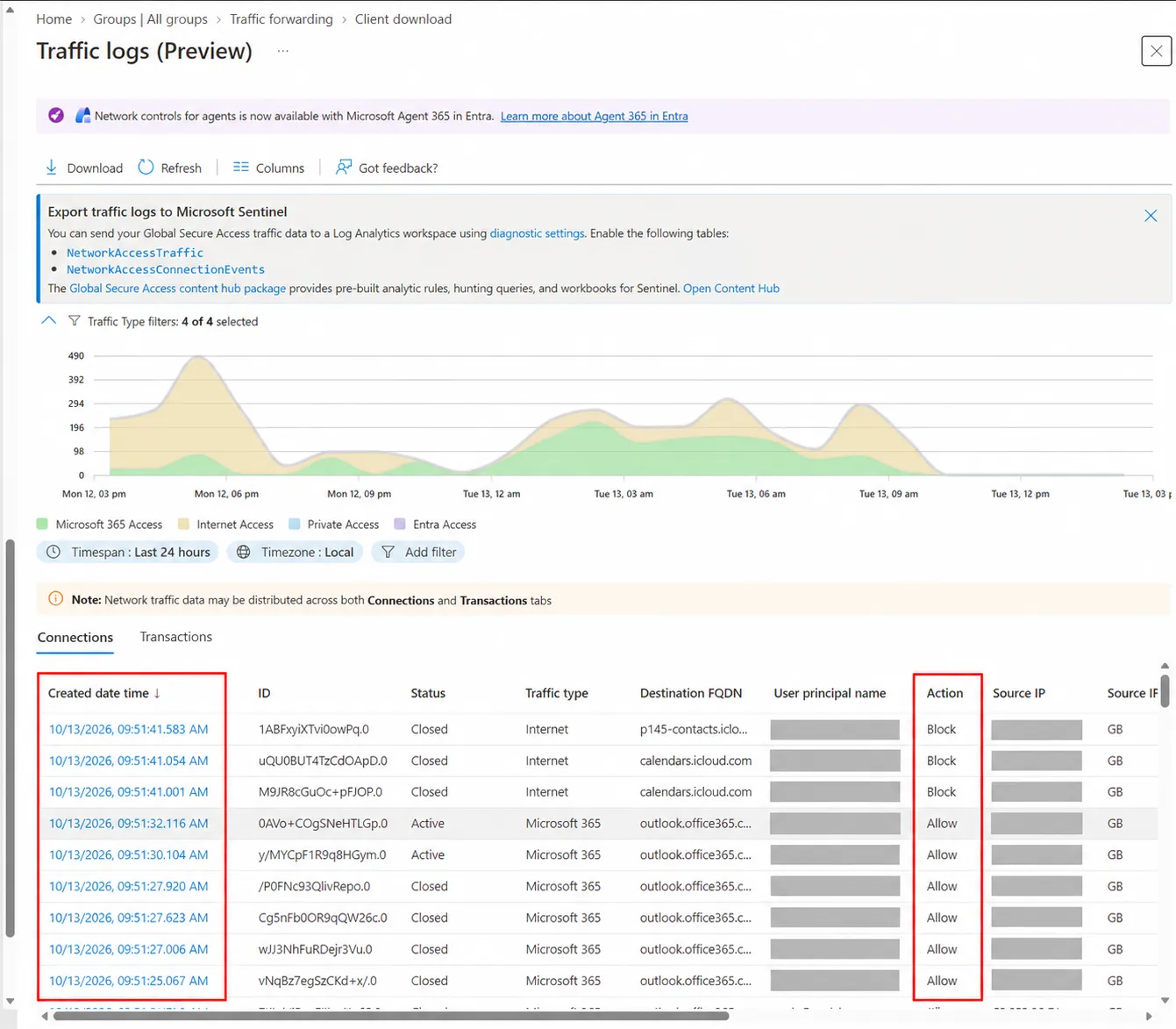Click the Got feedback person icon
Viewport: 1176px width, 1029px height.
coord(344,168)
